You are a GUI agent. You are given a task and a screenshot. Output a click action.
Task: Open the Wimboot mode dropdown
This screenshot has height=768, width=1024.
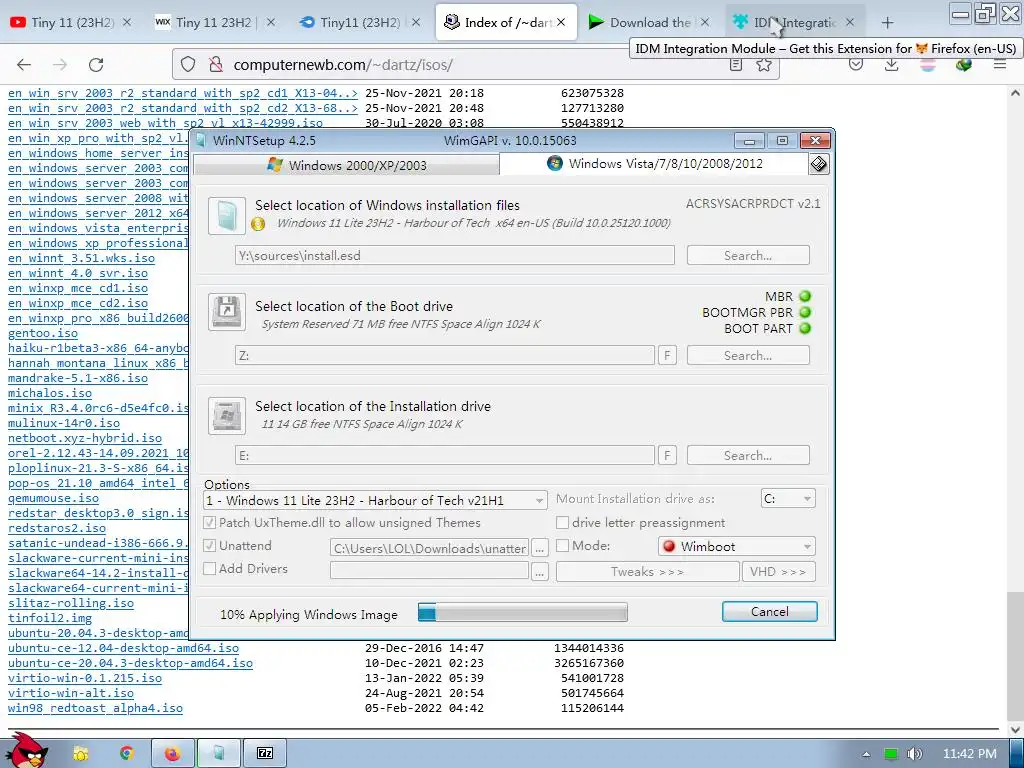(736, 546)
